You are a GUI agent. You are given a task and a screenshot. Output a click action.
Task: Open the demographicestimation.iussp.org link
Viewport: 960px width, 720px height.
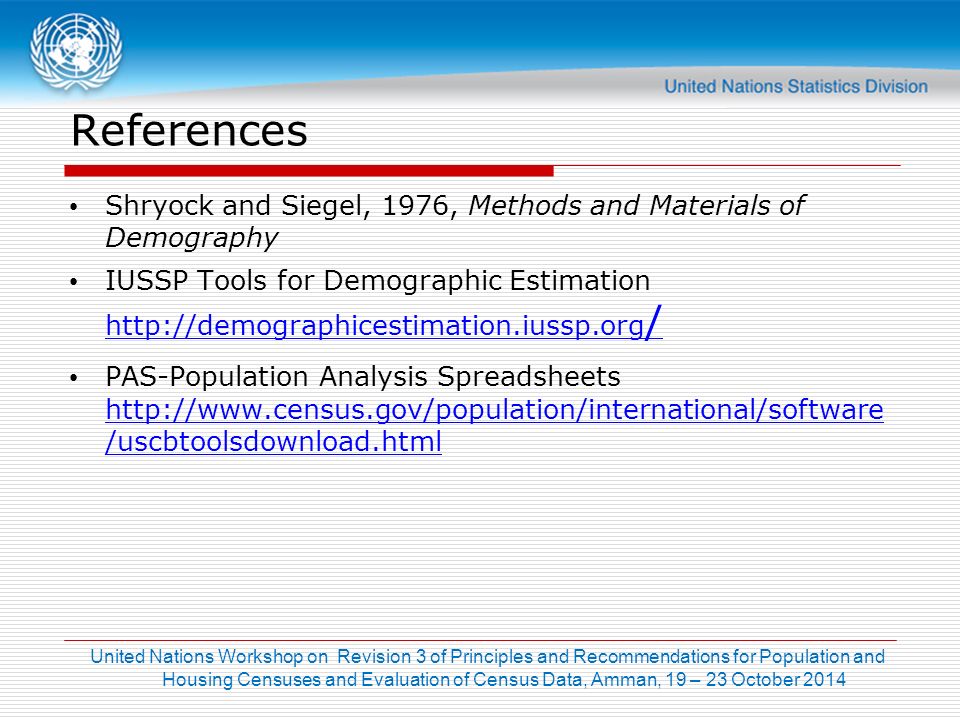(383, 323)
